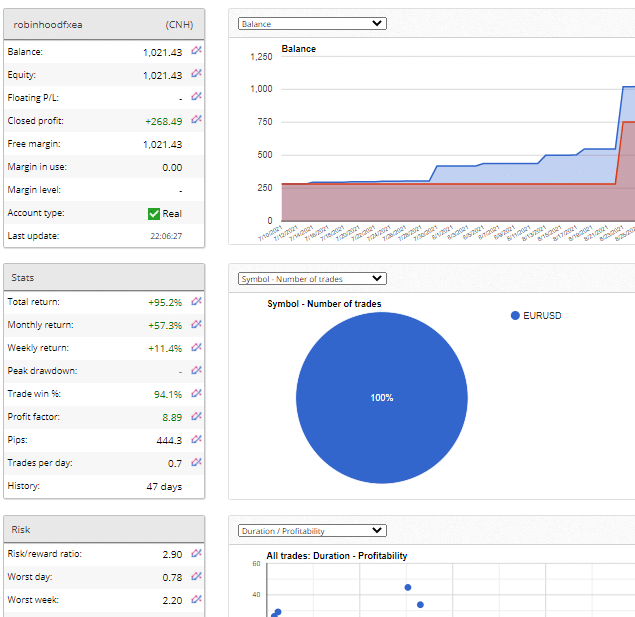Viewport: 635px width, 617px height.
Task: Open the chart icon for Closed profit
Action: [197, 120]
